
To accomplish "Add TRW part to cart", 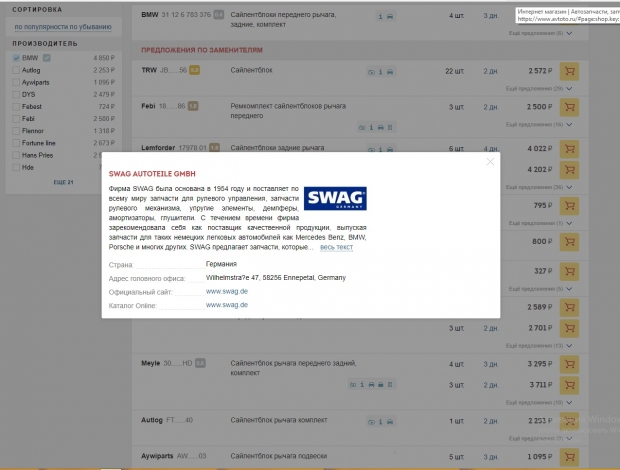I will pyautogui.click(x=569, y=71).
